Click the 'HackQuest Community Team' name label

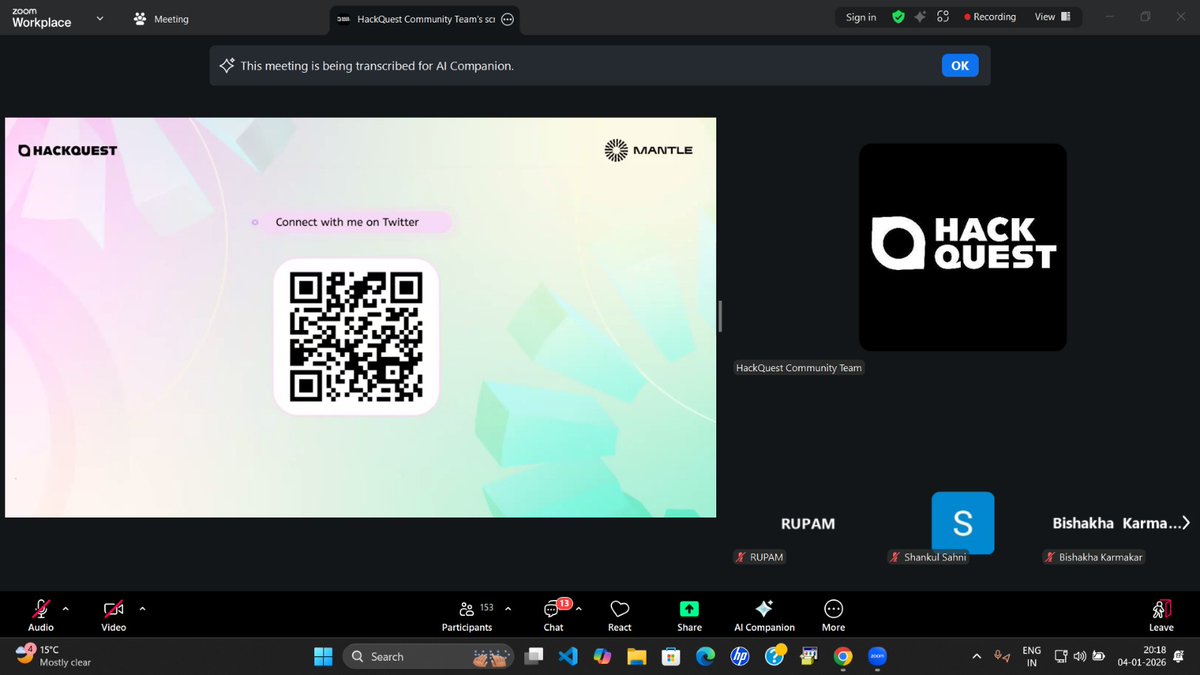pos(799,368)
